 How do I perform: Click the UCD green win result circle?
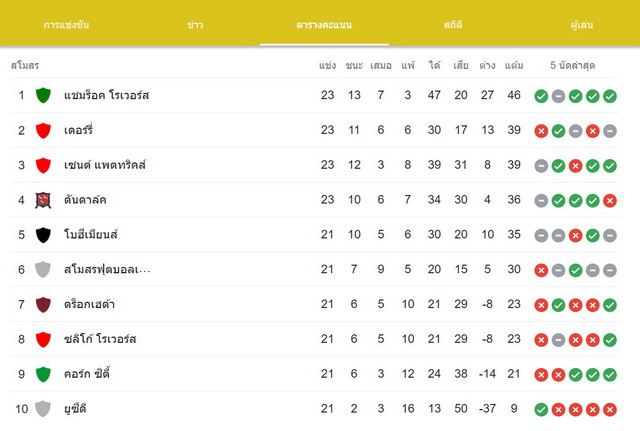click(541, 409)
